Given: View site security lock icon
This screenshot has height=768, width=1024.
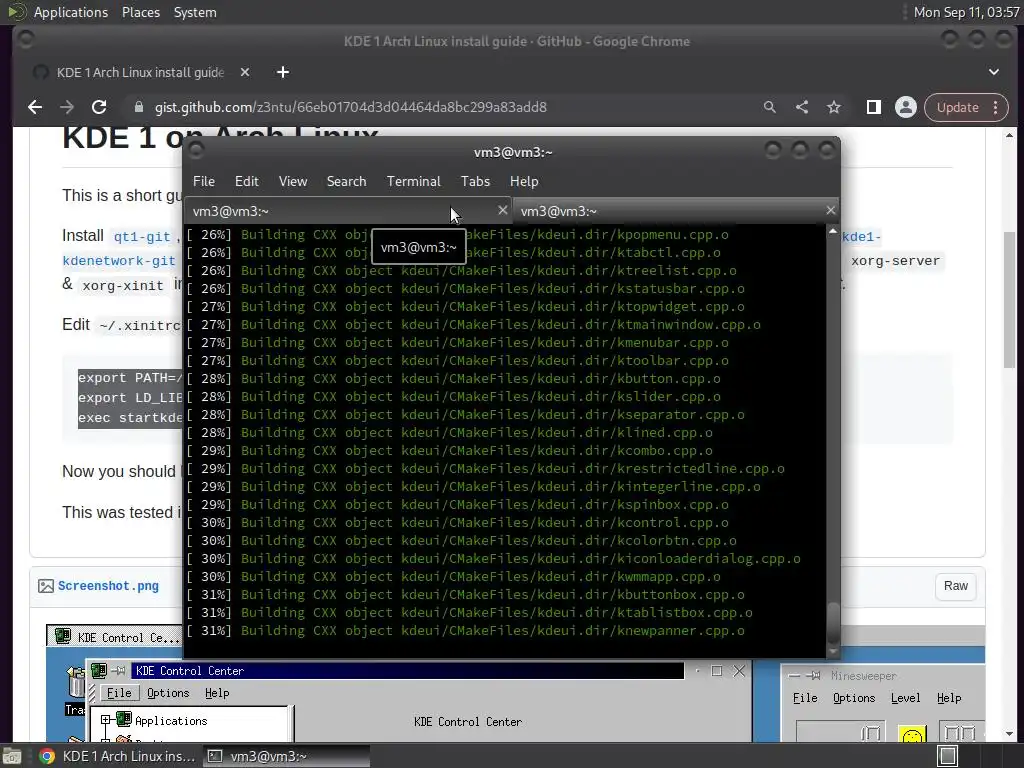Looking at the screenshot, I should click(138, 107).
